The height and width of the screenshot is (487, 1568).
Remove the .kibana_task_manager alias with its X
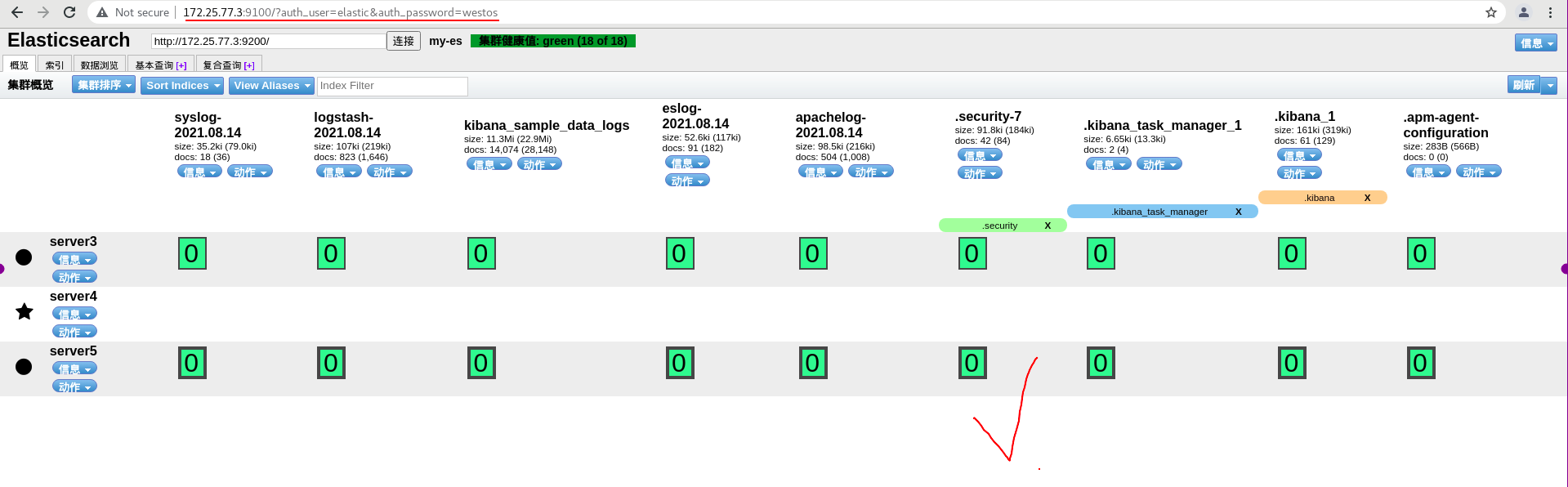(x=1239, y=212)
